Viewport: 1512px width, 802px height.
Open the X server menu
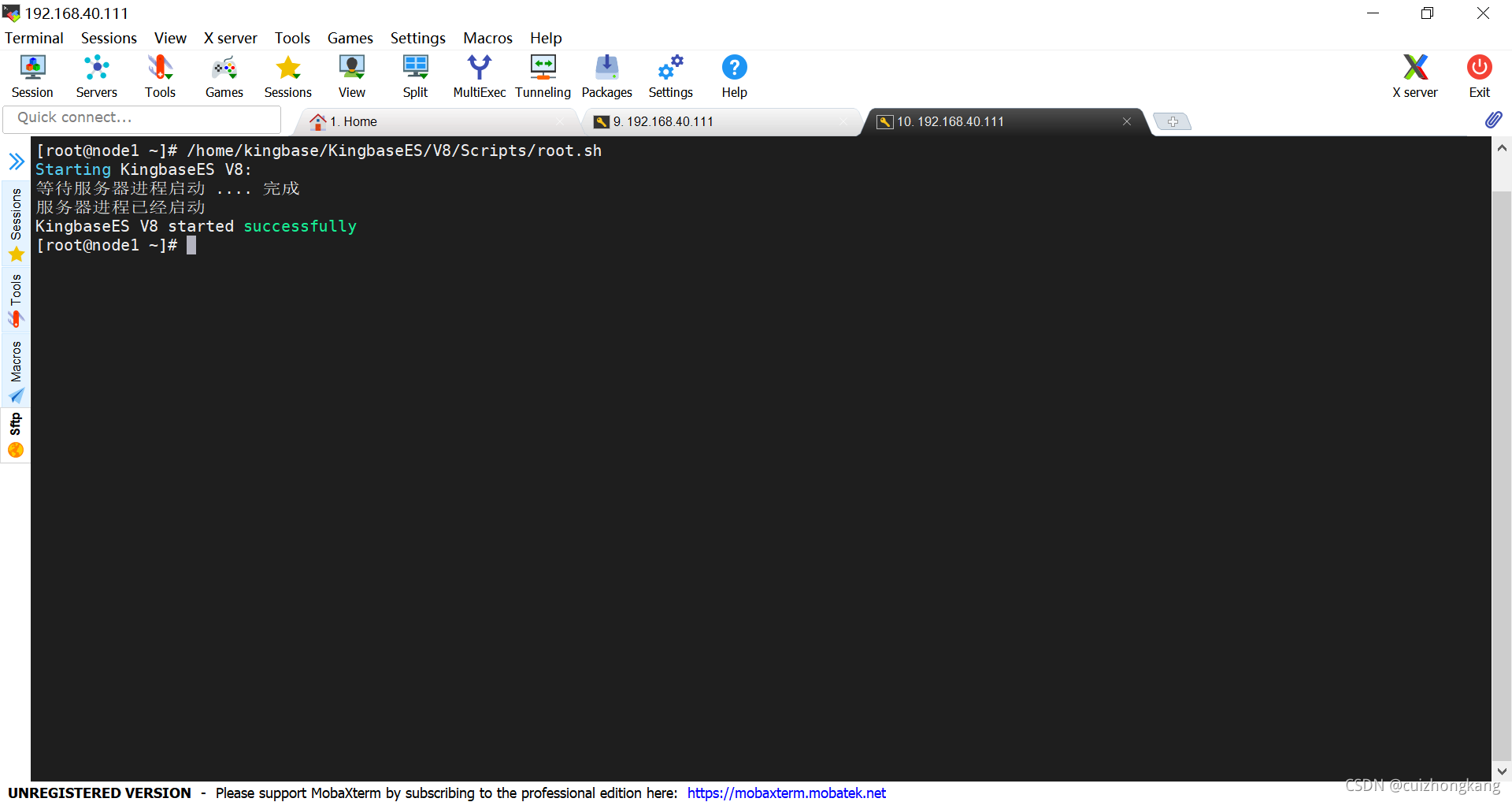pyautogui.click(x=230, y=38)
